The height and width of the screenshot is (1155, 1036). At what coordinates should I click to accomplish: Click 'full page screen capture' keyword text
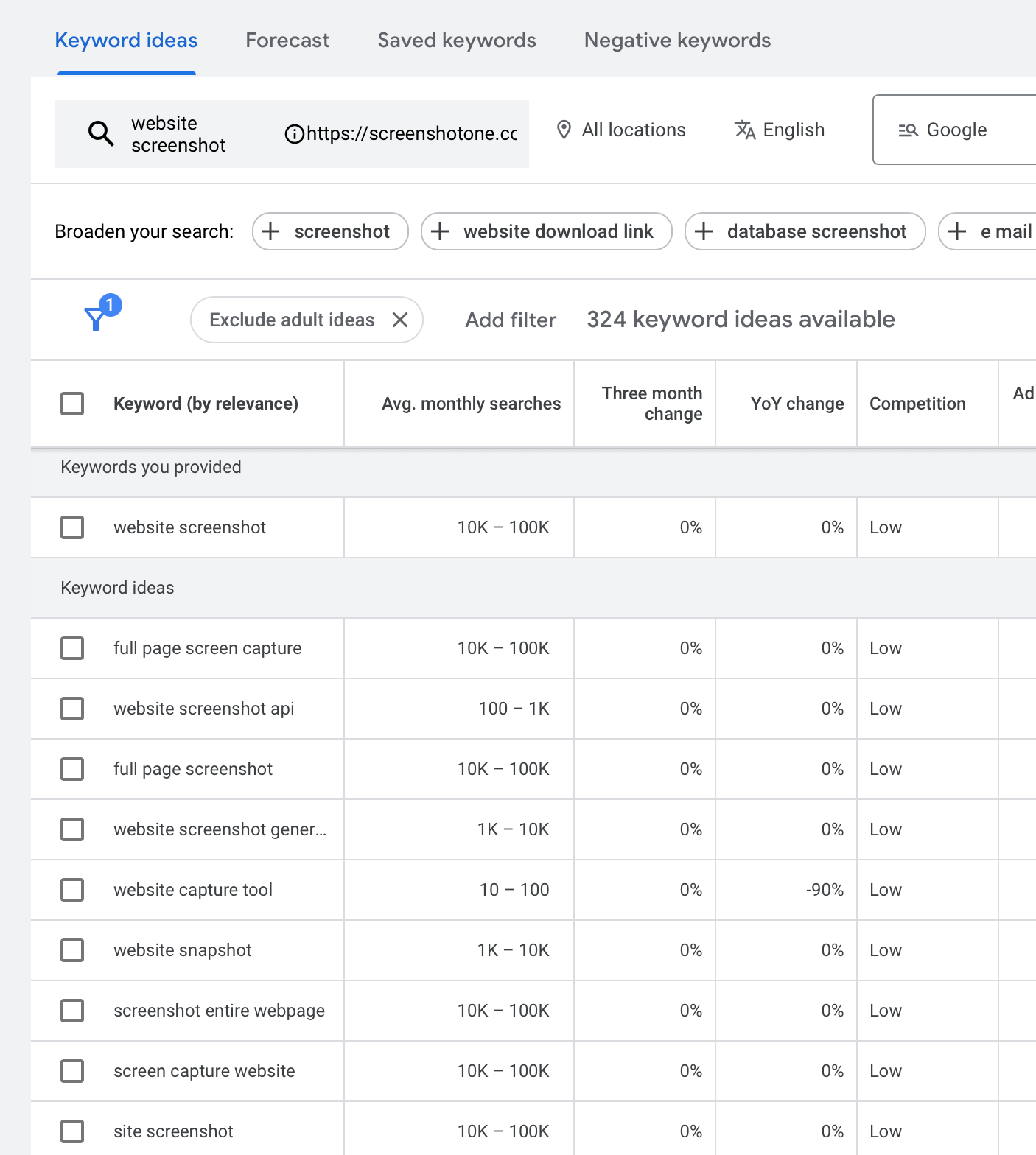[208, 648]
